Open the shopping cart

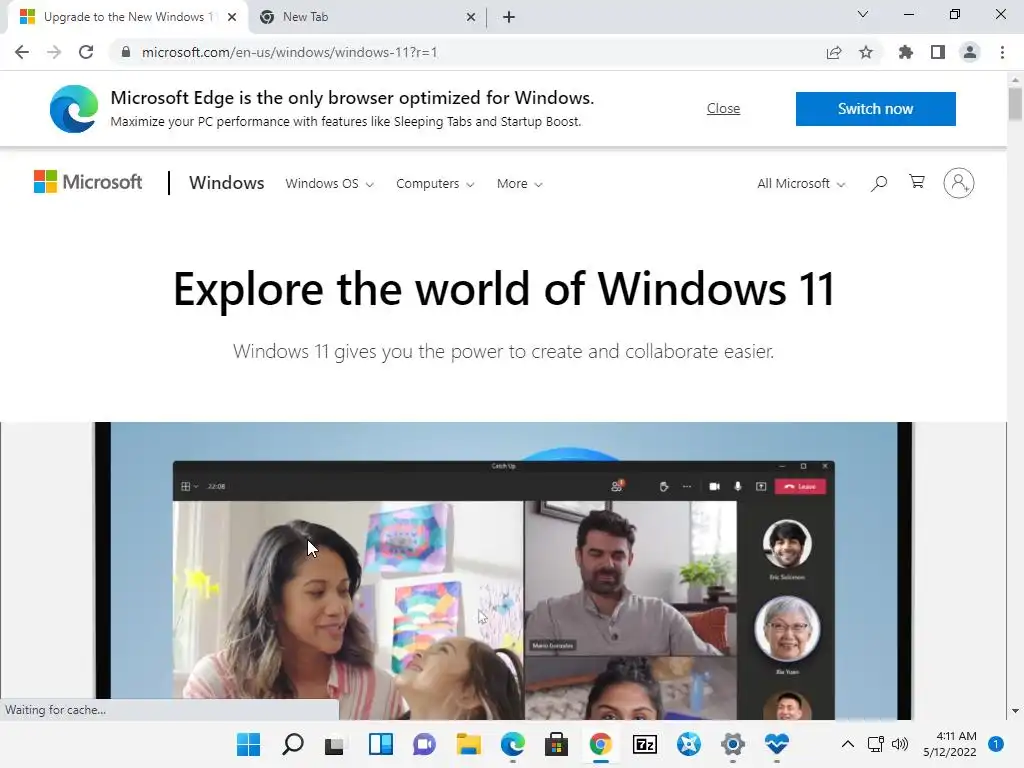click(917, 182)
